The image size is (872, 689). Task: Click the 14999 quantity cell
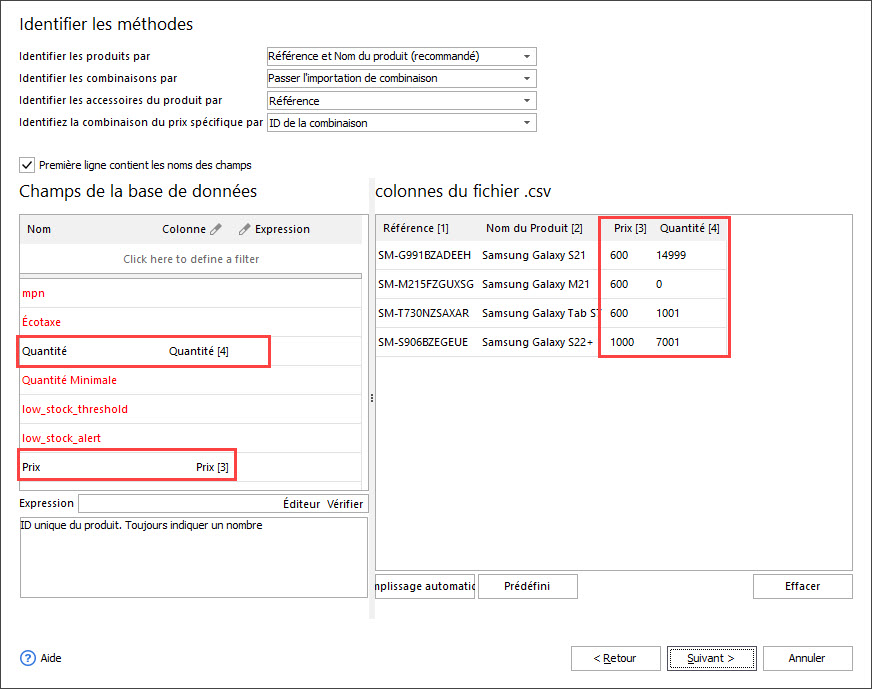671,255
